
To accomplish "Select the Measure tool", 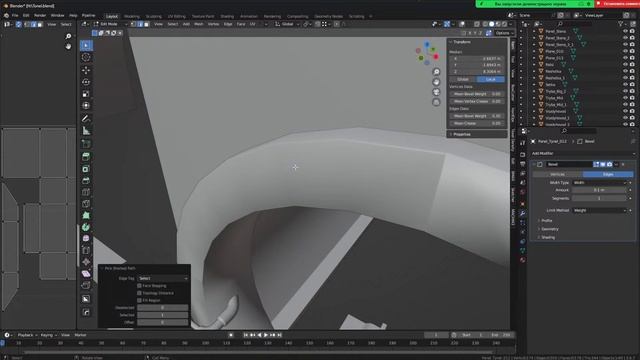I will (x=86, y=131).
